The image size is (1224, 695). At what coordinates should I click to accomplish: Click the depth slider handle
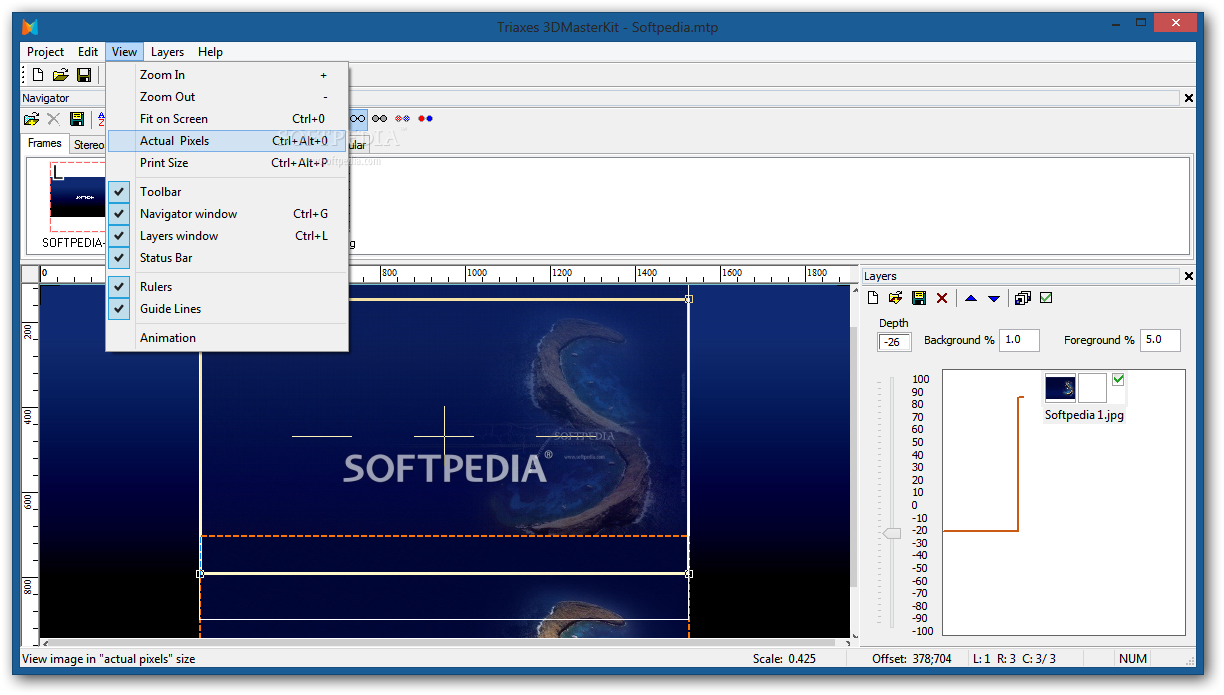point(891,533)
